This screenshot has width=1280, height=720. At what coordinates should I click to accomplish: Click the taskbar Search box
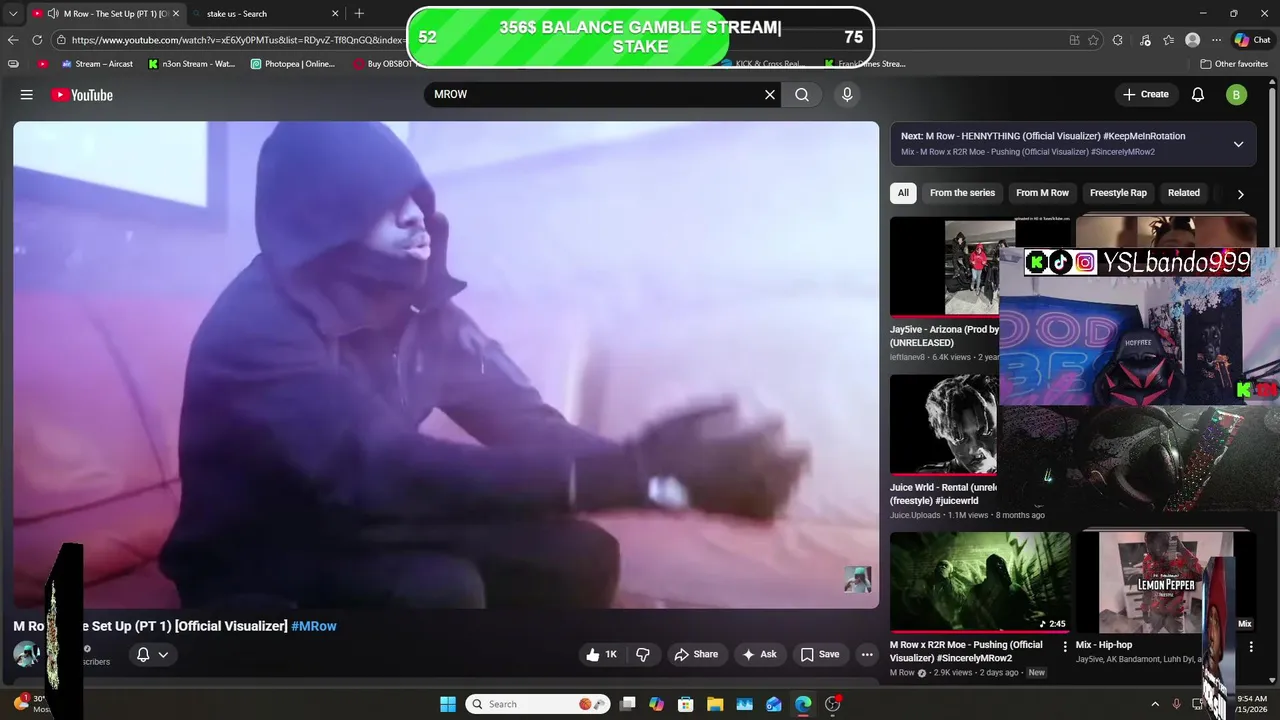click(540, 704)
